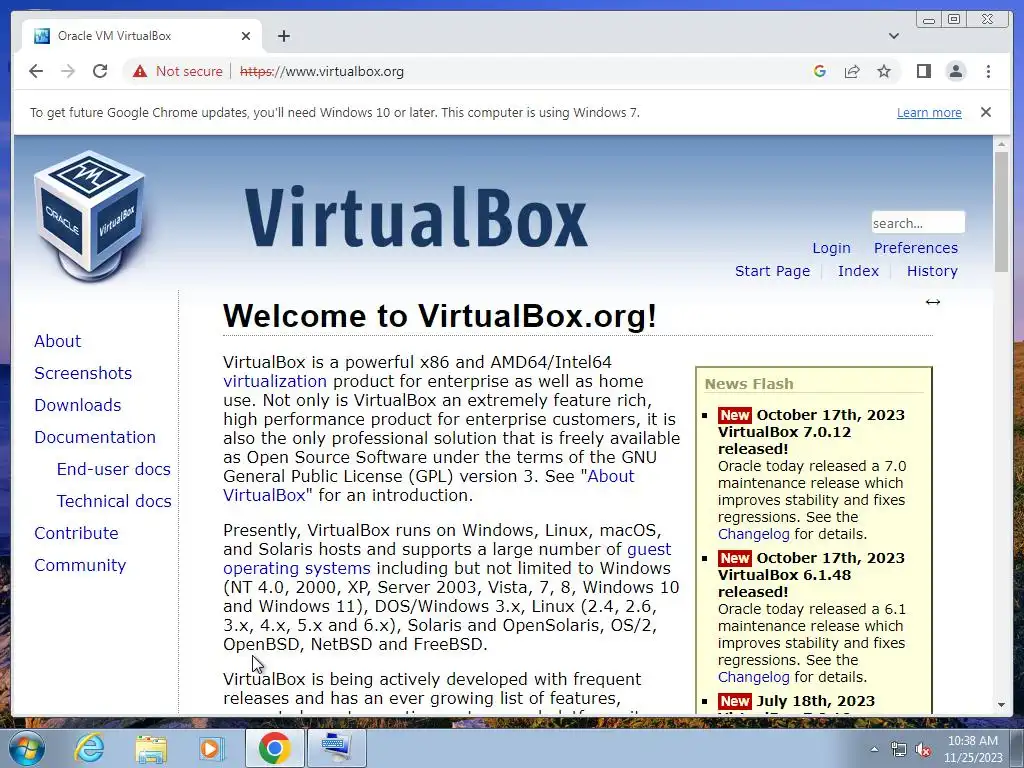Open the Google icon in address bar
This screenshot has width=1024, height=768.
point(820,71)
